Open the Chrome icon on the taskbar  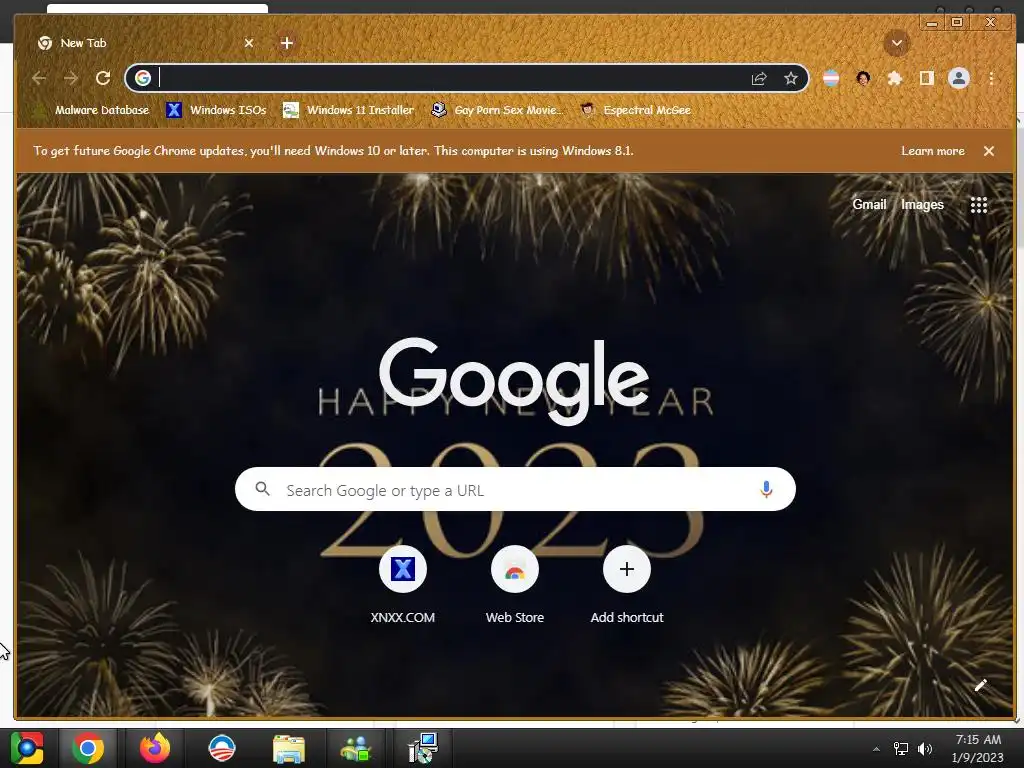(x=88, y=748)
